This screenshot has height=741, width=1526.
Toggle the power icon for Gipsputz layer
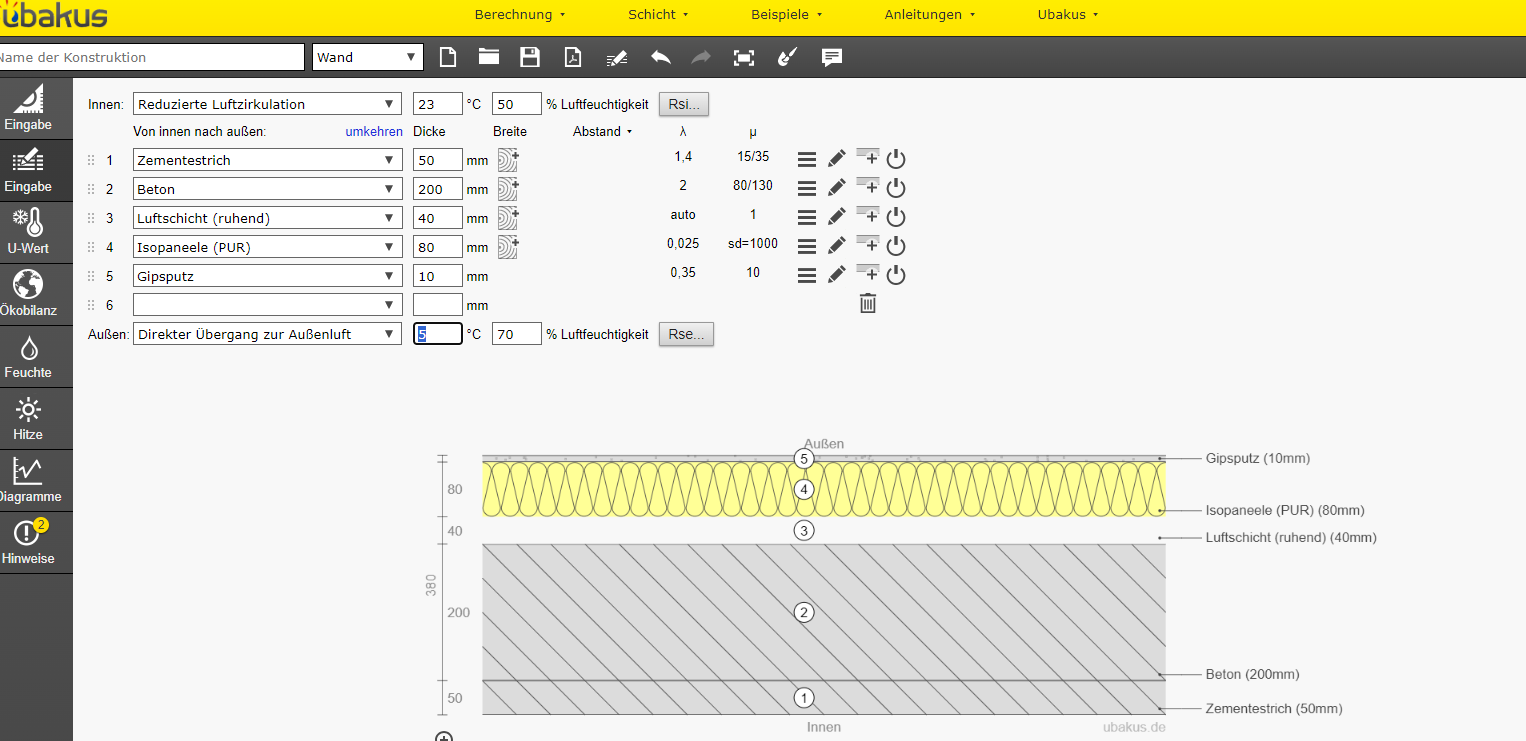tap(896, 274)
